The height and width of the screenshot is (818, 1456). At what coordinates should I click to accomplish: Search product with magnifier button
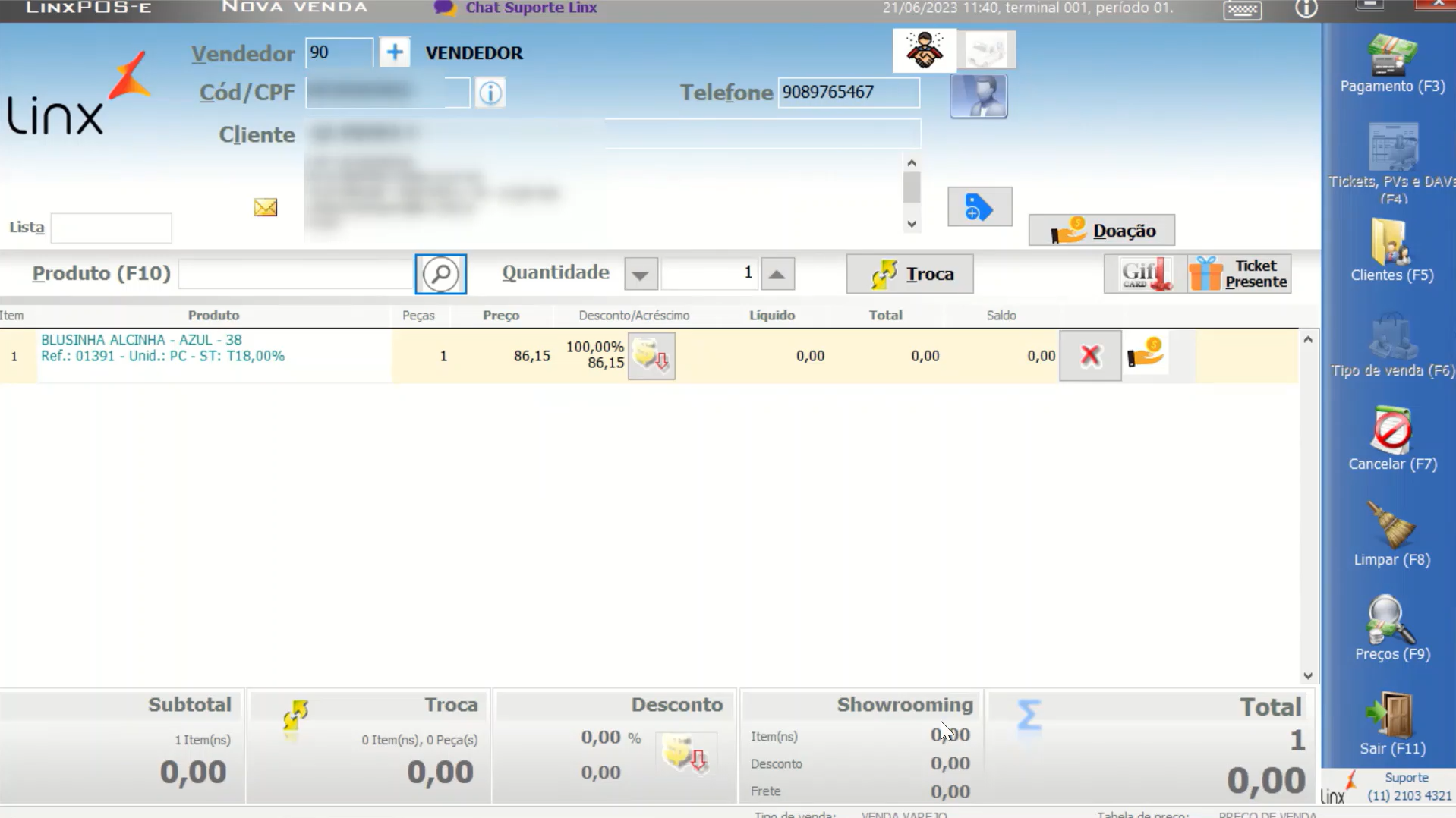[440, 274]
